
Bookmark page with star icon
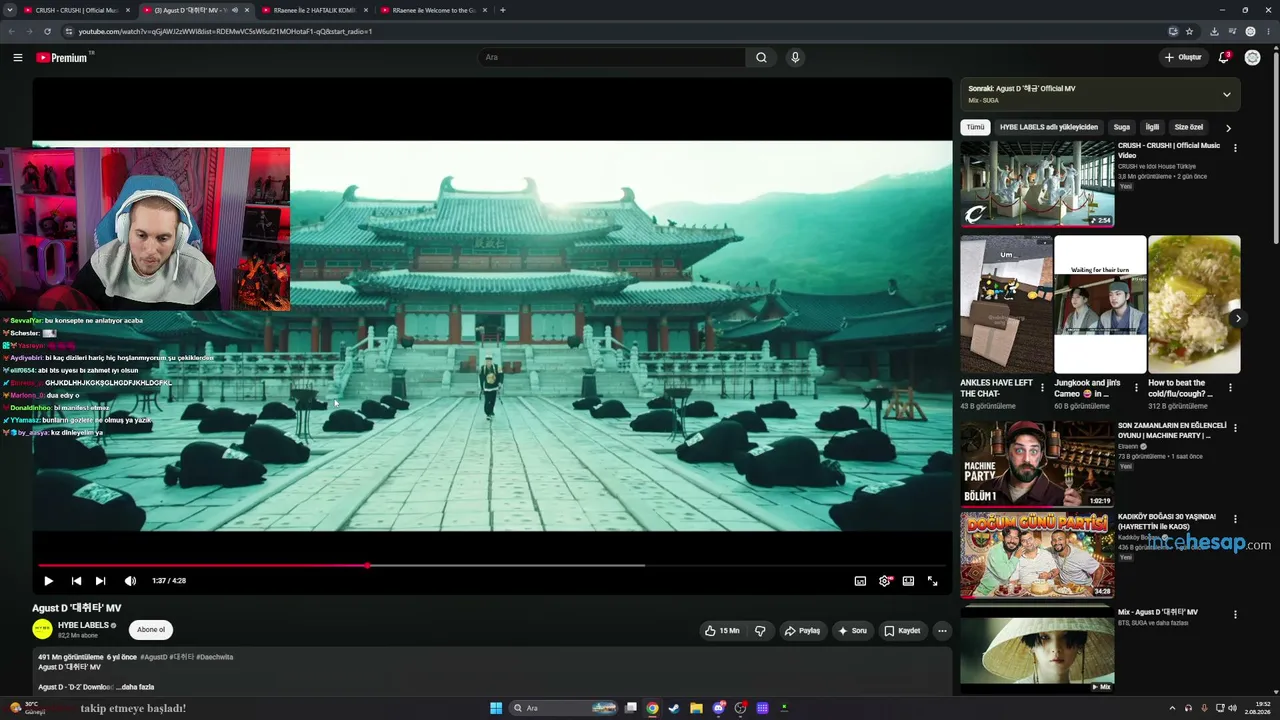click(1189, 31)
